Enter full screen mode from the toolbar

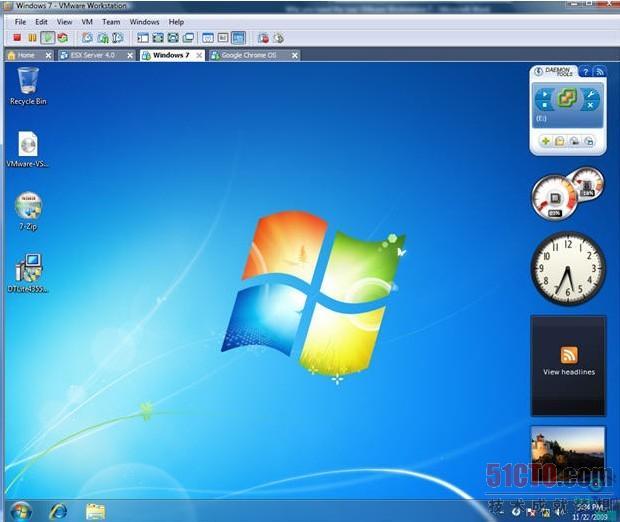158,38
